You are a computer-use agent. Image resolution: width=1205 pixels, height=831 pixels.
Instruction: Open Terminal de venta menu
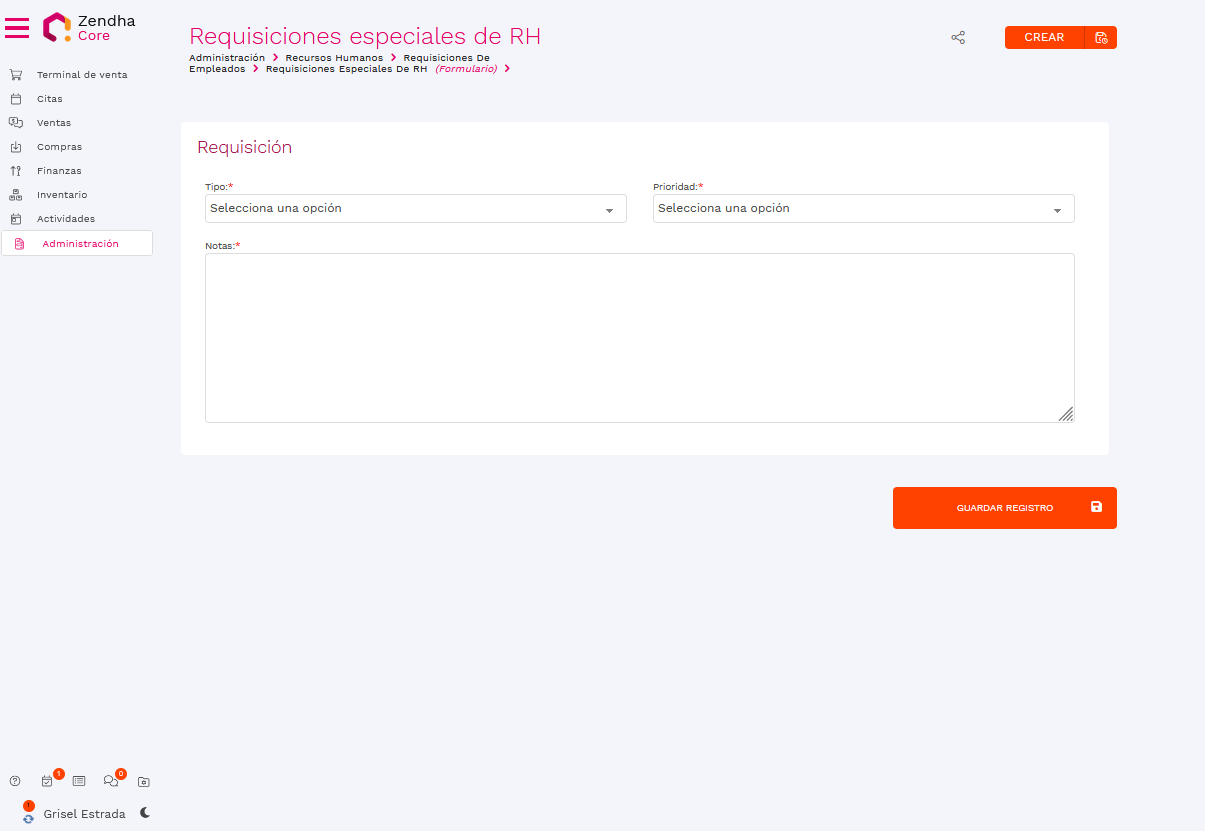click(82, 75)
